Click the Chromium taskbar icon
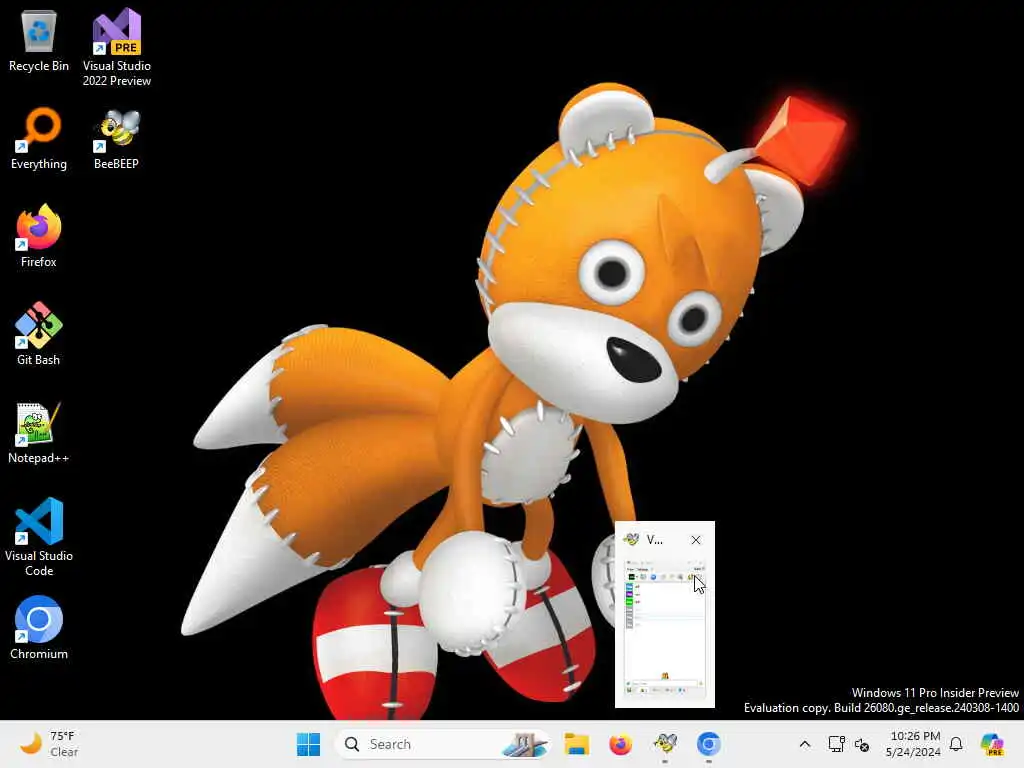The width and height of the screenshot is (1024, 768). pyautogui.click(x=709, y=744)
